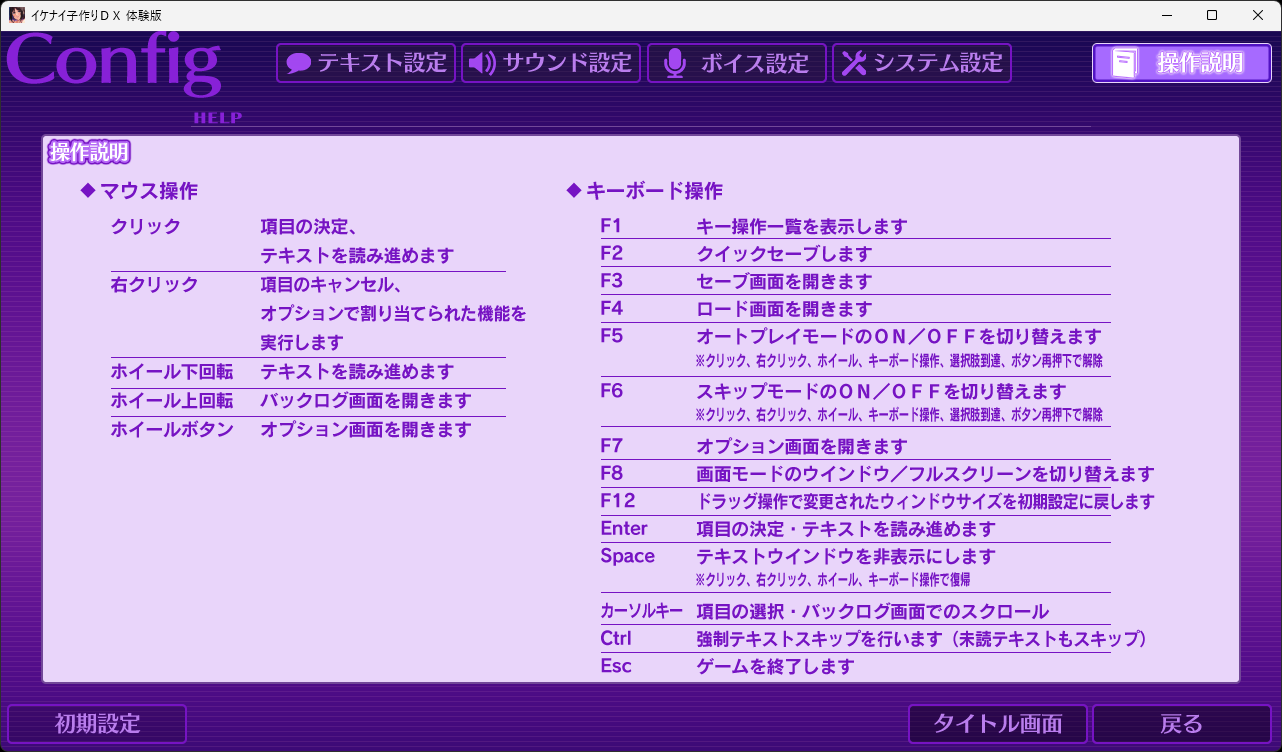Click the large Config logo heading
The image size is (1282, 752).
click(113, 64)
